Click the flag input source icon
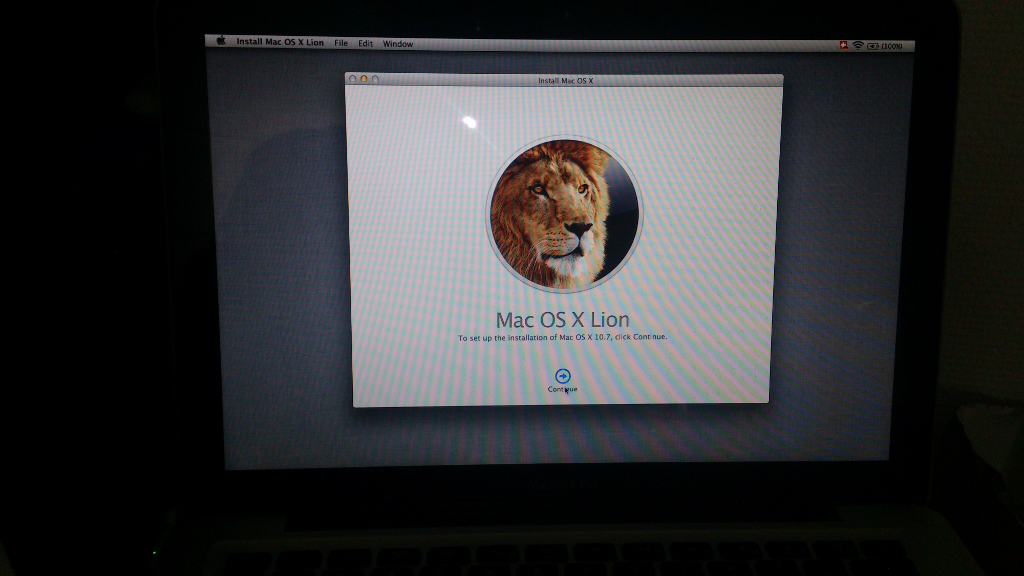This screenshot has height=576, width=1024. [843, 45]
